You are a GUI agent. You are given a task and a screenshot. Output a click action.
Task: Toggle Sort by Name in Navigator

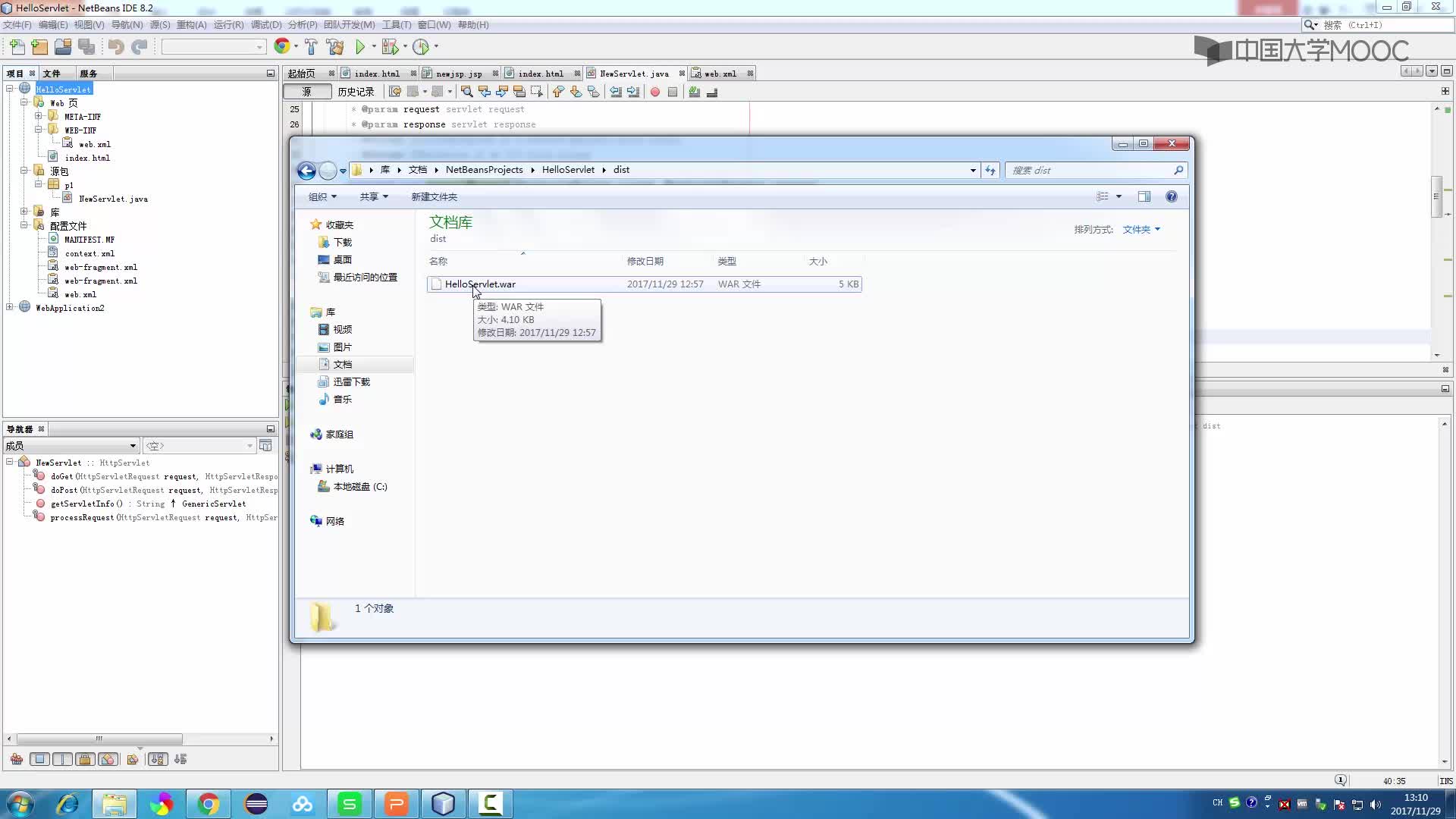[158, 759]
